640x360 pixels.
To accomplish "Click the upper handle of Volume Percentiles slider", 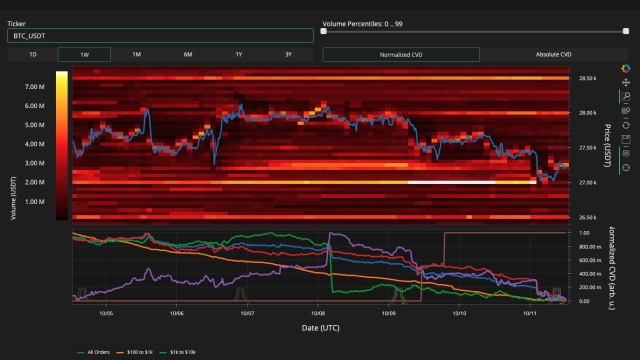I will [626, 31].
